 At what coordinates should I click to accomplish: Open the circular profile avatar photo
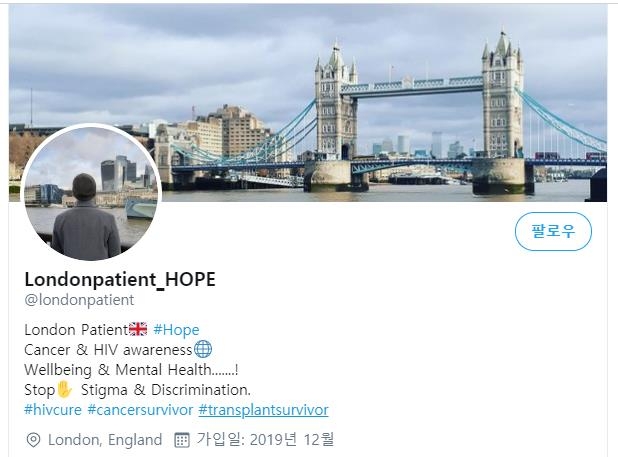pos(91,193)
